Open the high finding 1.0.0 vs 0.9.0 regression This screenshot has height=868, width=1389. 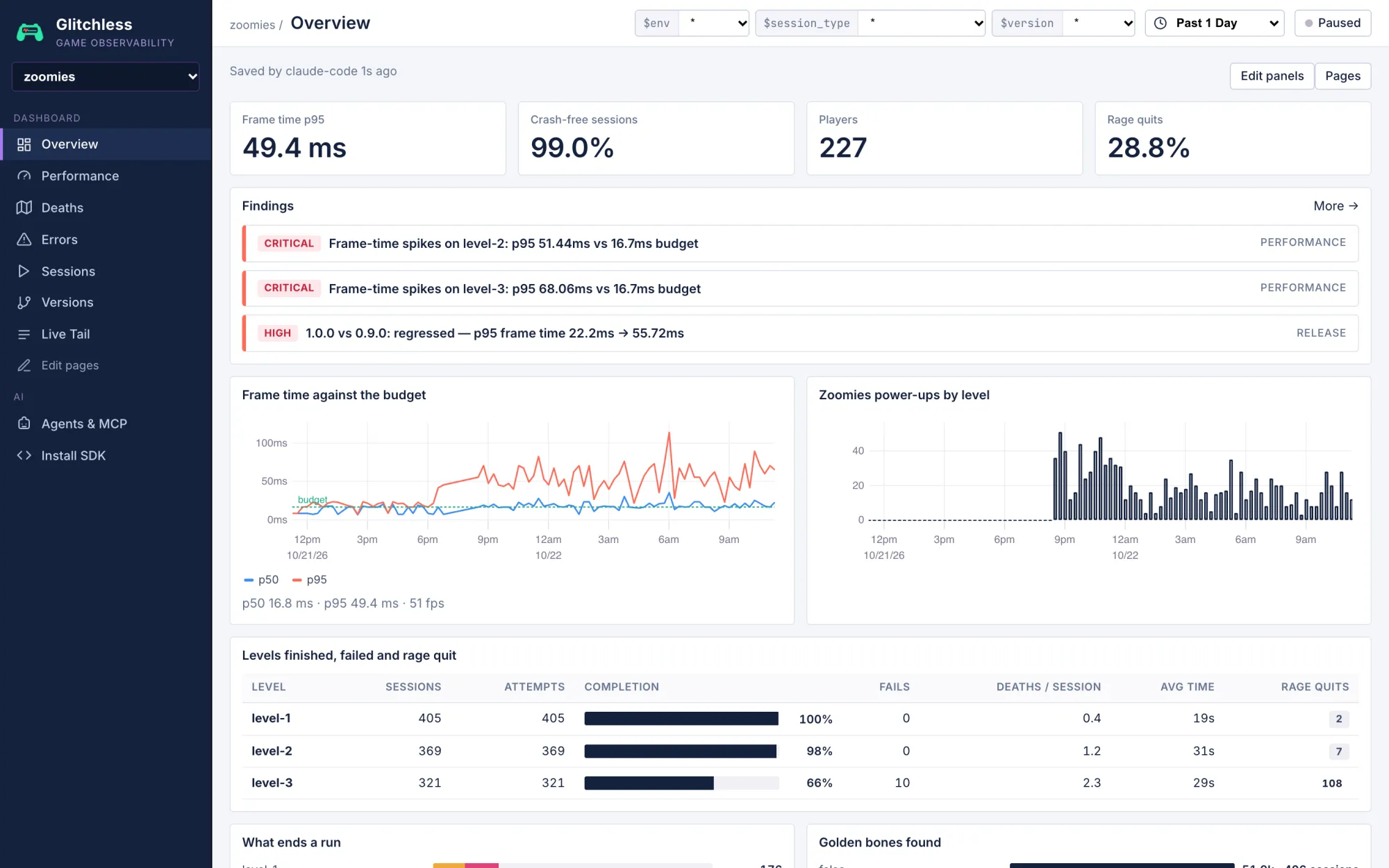[800, 333]
